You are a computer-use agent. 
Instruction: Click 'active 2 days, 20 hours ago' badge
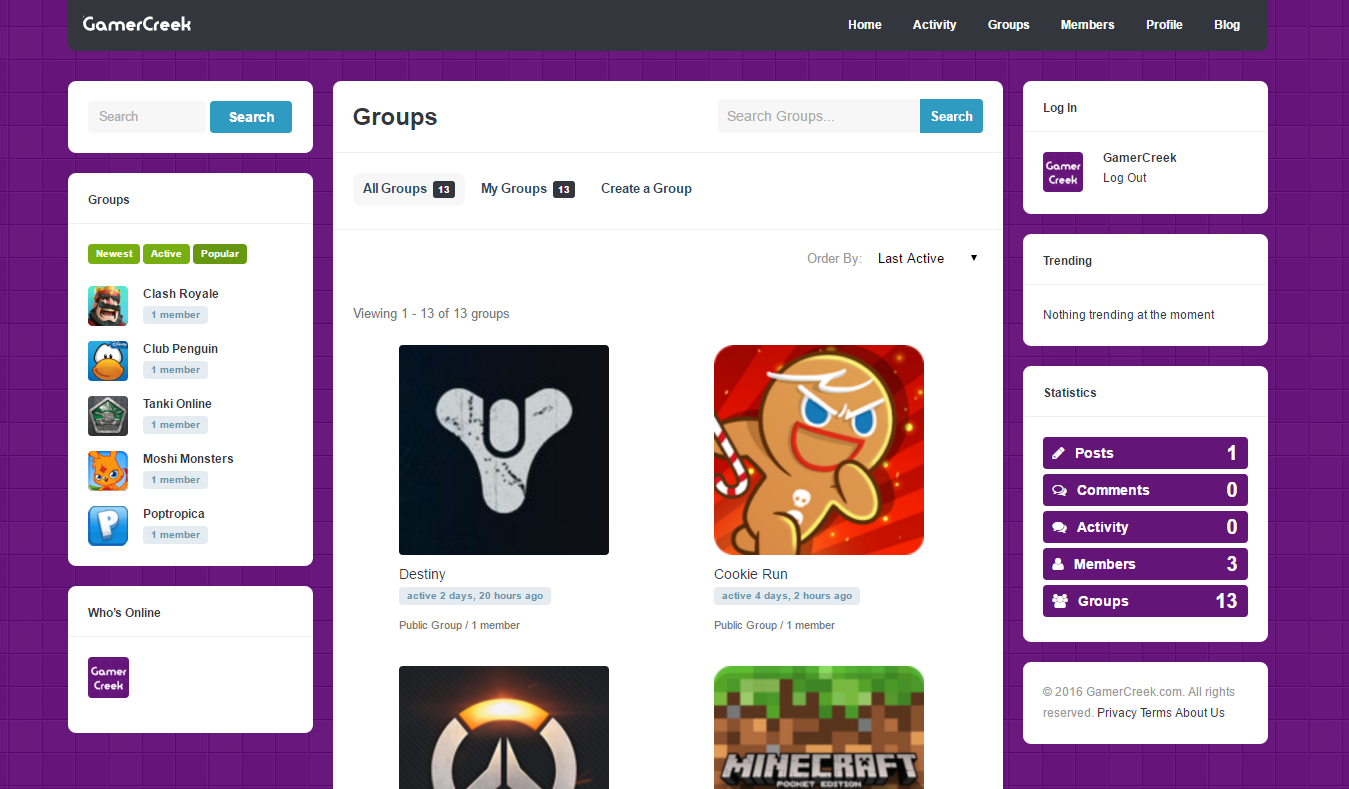click(475, 596)
